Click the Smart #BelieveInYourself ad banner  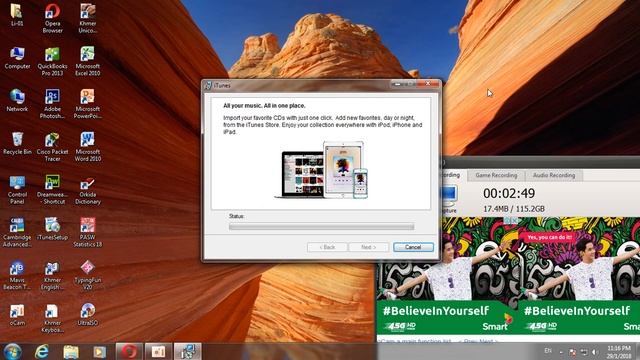(508, 276)
